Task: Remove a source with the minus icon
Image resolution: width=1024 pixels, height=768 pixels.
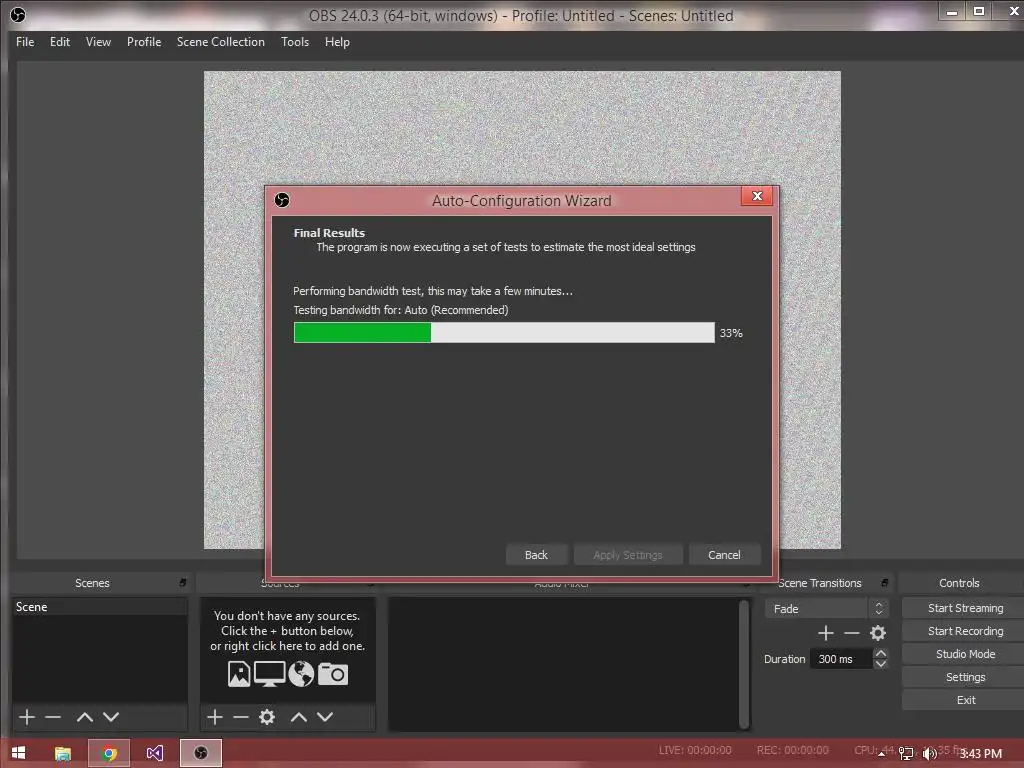Action: coord(240,717)
